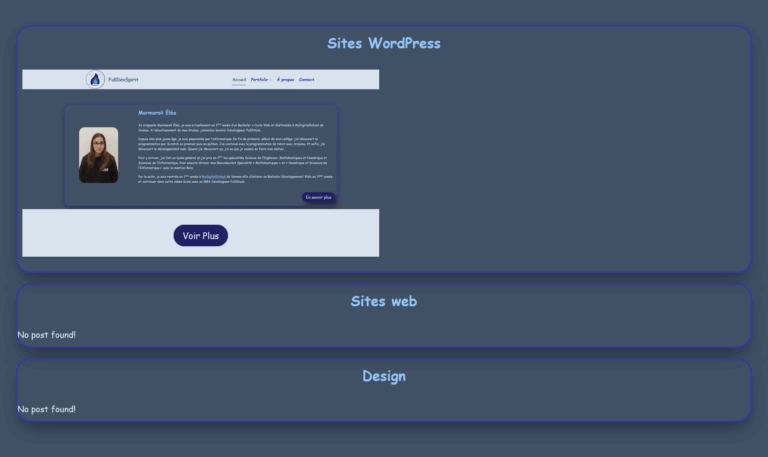Click the light banner area beside Voir Plus

(300, 235)
